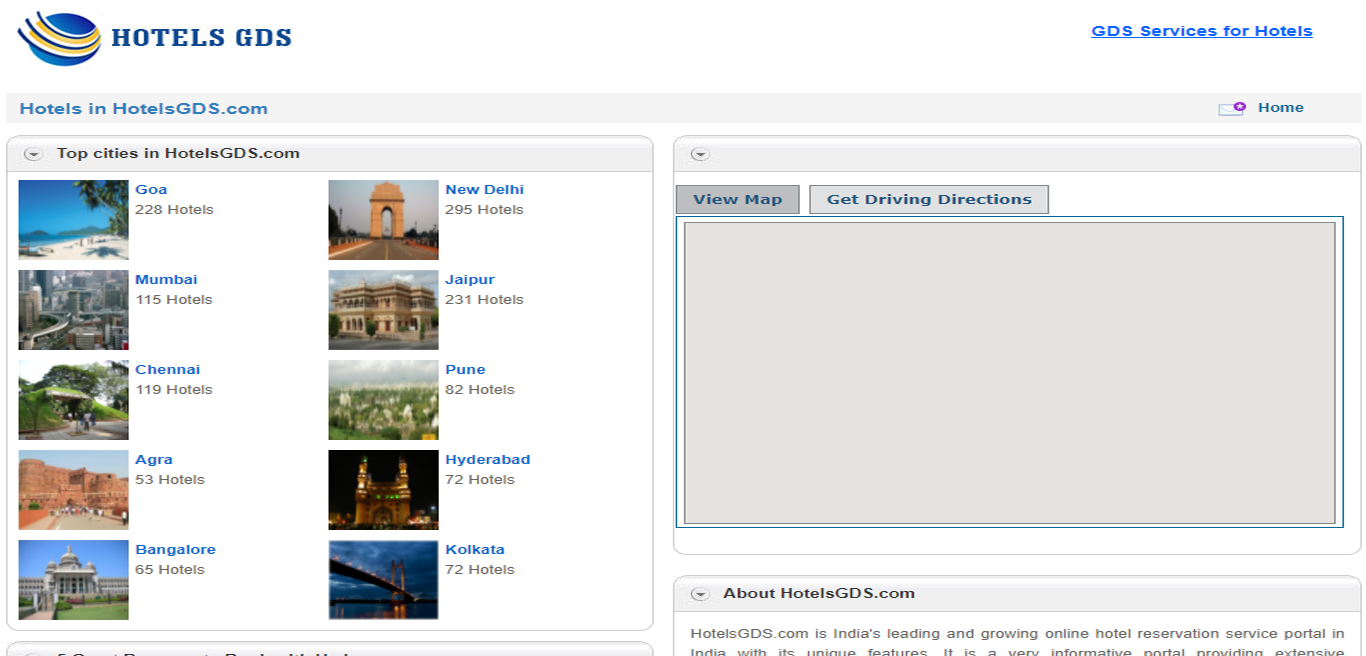Collapse the Top cities panel arrow
The height and width of the screenshot is (656, 1366).
click(33, 154)
